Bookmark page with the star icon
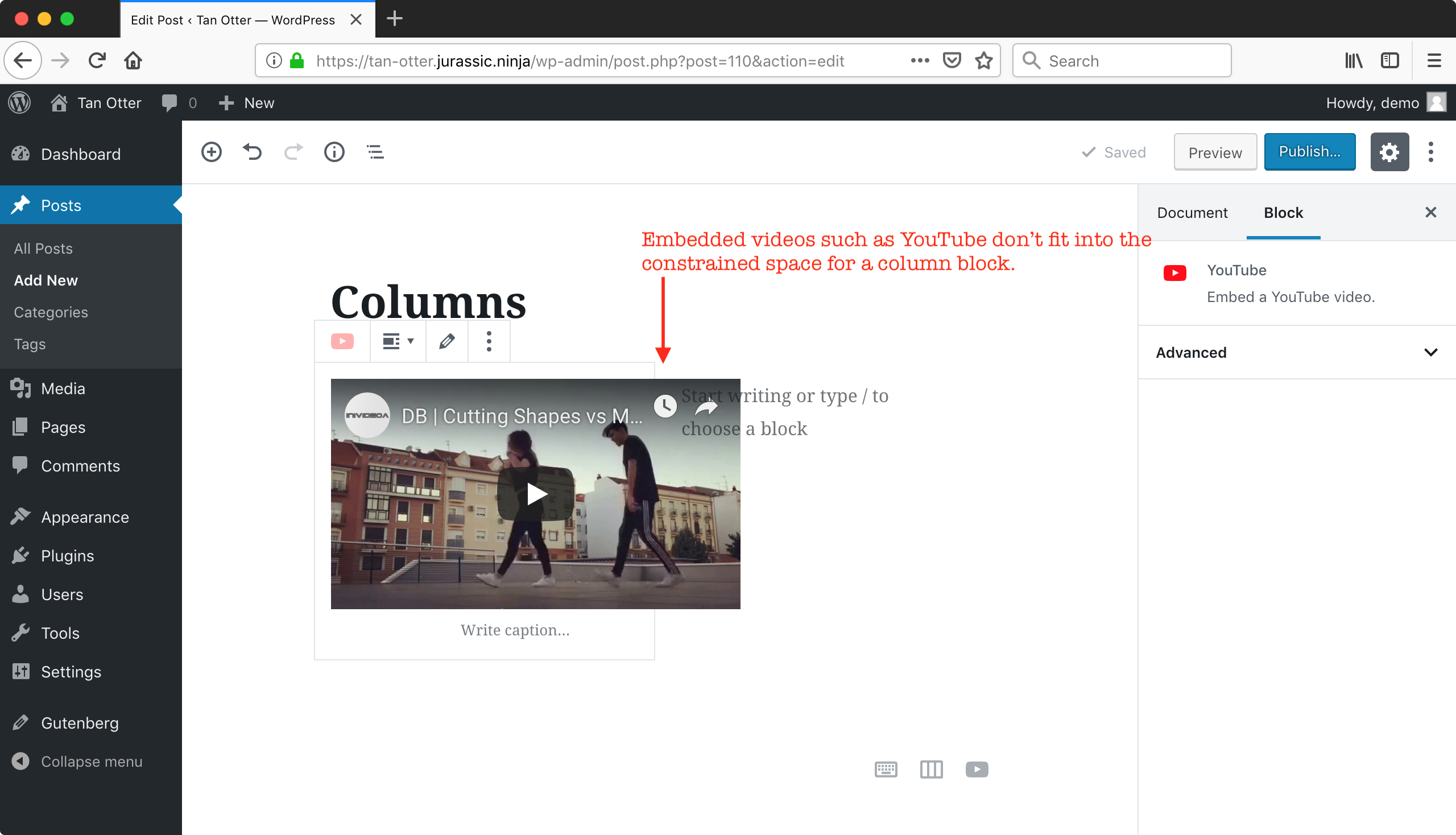This screenshot has height=835, width=1456. (983, 60)
